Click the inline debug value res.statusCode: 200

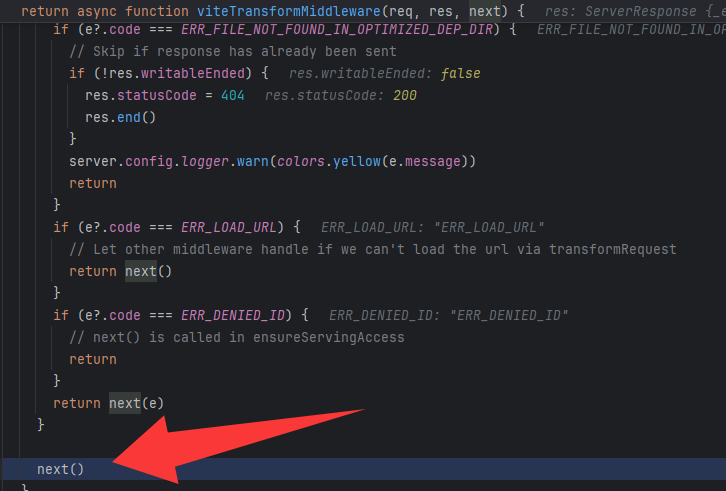341,95
